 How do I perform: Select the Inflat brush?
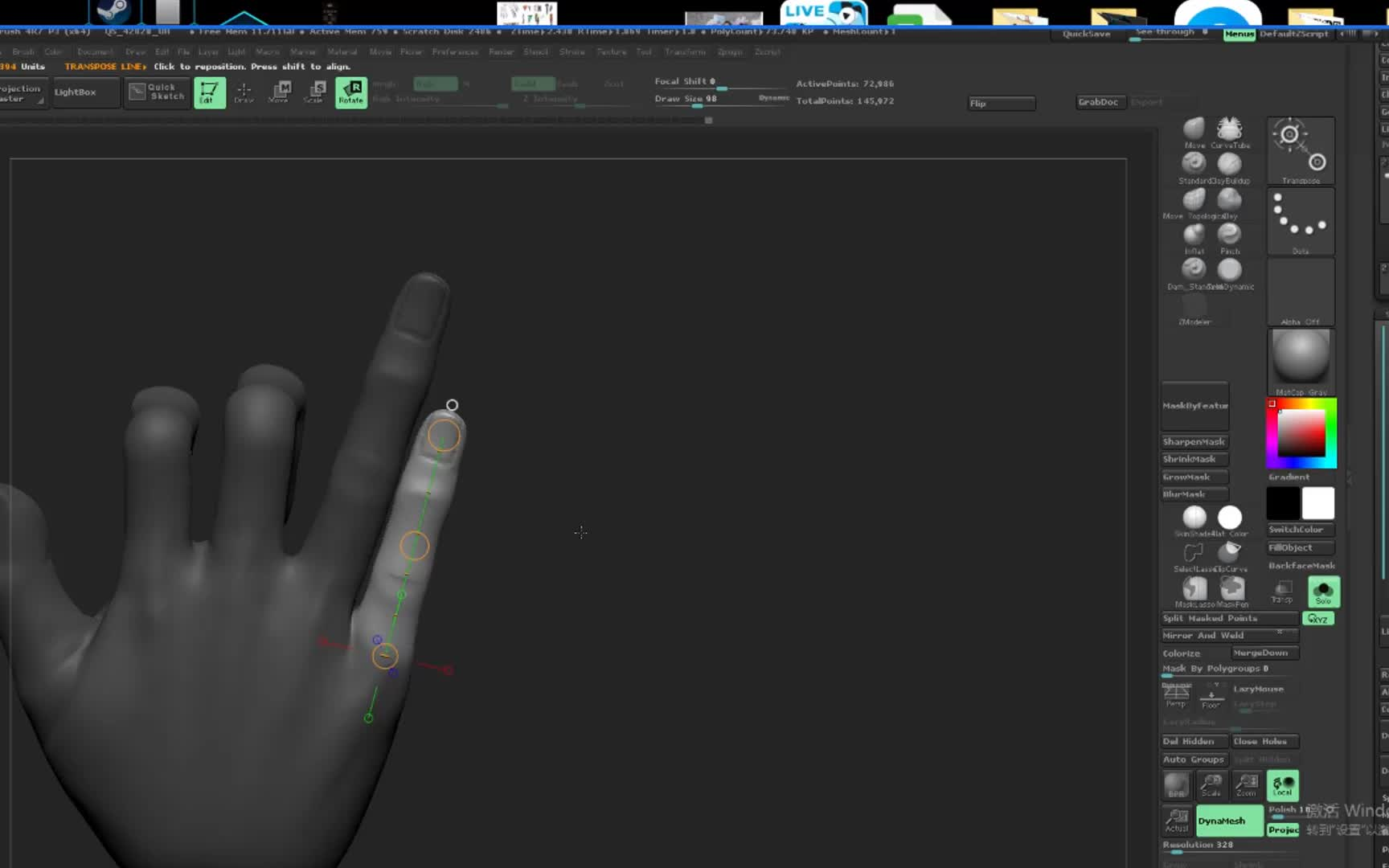click(x=1193, y=234)
